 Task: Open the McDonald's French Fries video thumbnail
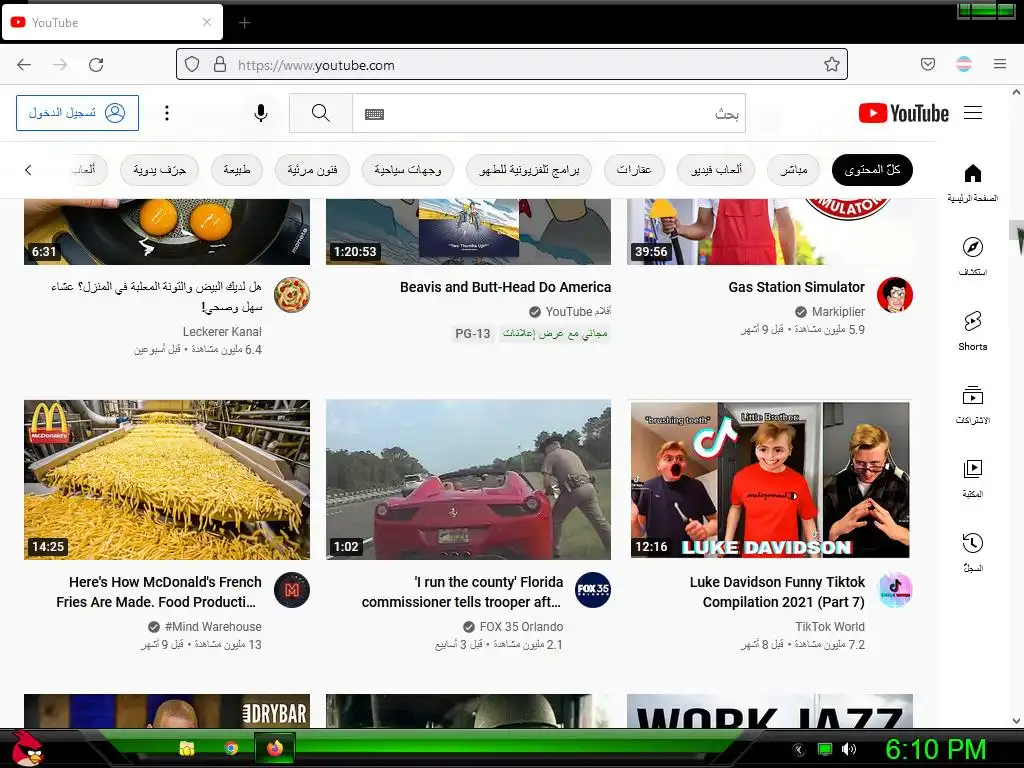(167, 479)
